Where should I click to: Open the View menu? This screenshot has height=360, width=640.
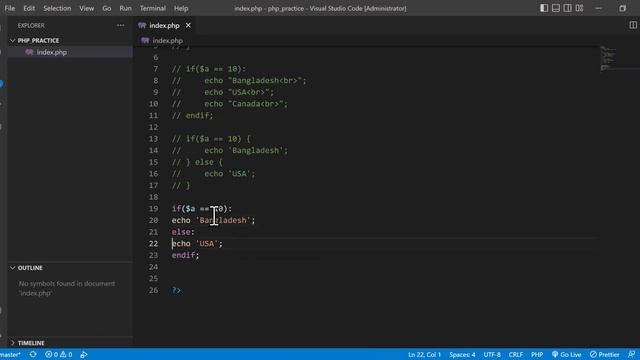87,8
